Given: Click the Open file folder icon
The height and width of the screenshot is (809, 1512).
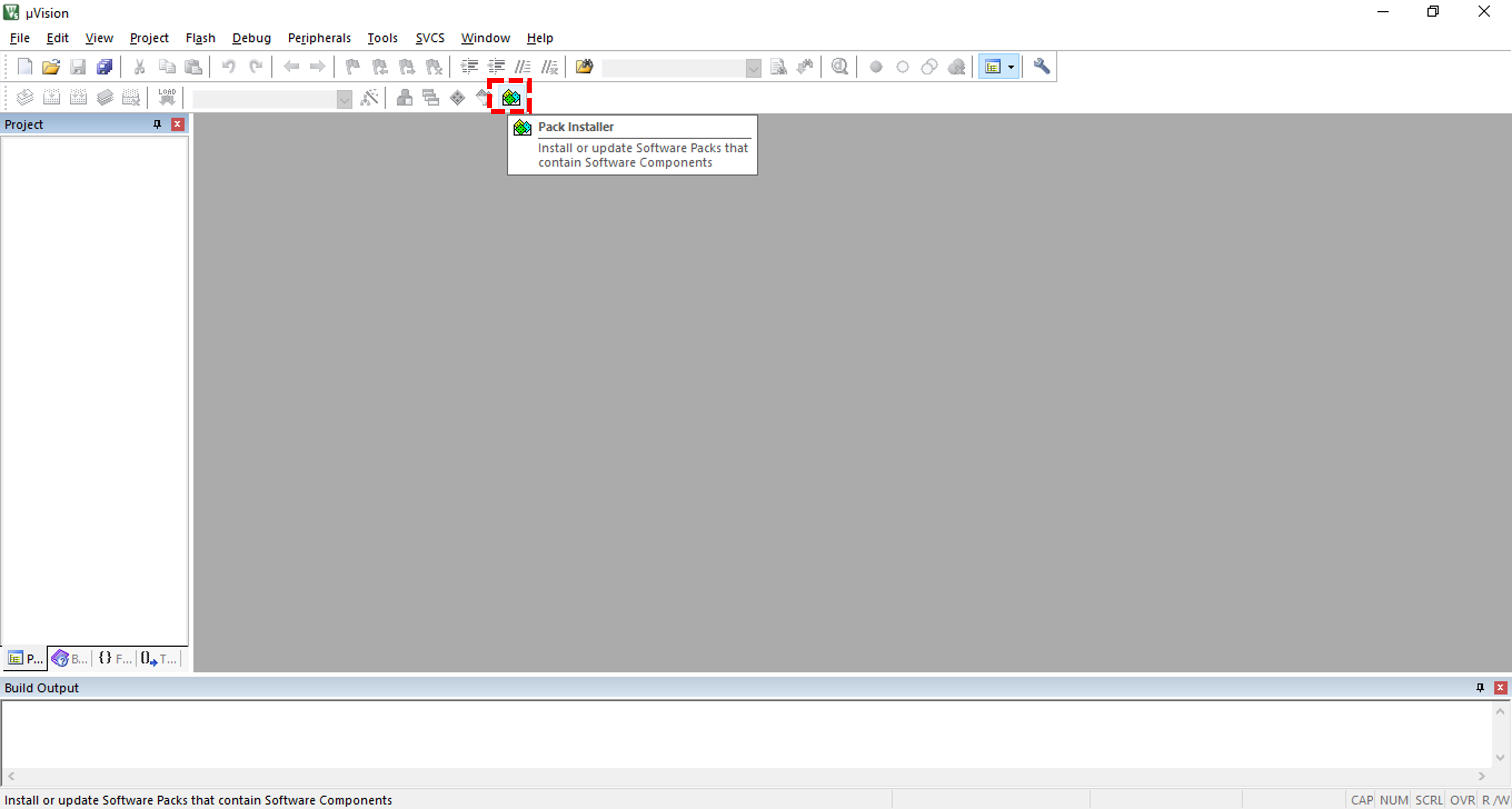Looking at the screenshot, I should click(x=51, y=67).
